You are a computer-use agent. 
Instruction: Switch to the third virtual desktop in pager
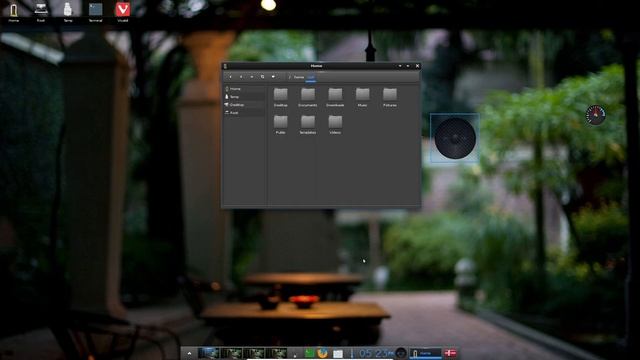[x=254, y=353]
